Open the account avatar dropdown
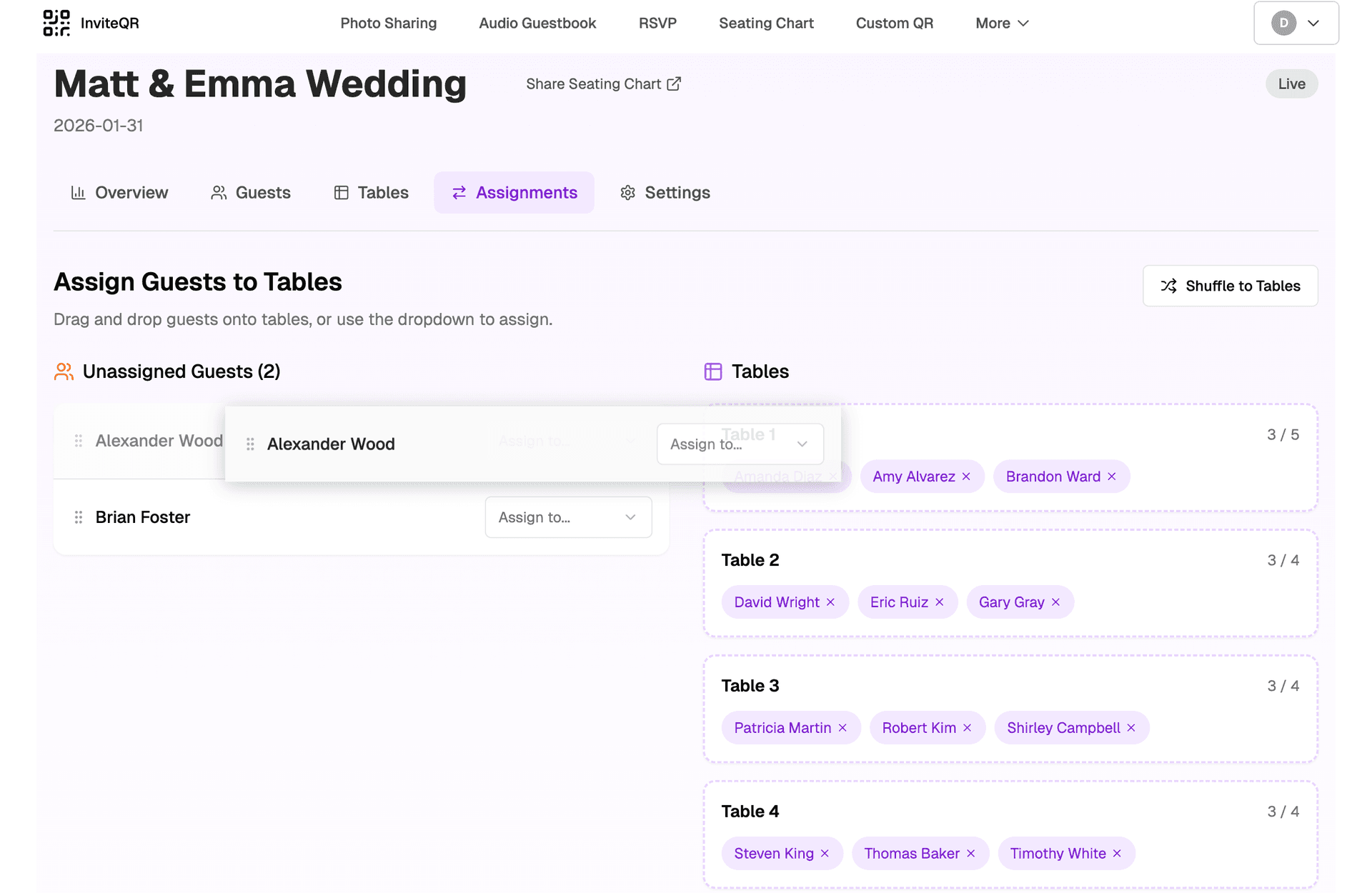Screen dimensions: 1372x893 1296,23
